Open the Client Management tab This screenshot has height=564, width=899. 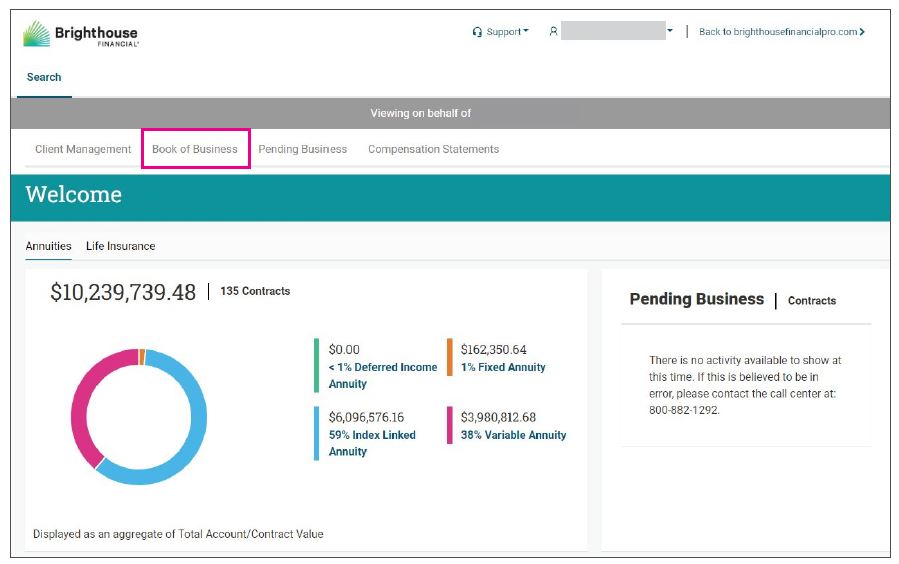(83, 149)
